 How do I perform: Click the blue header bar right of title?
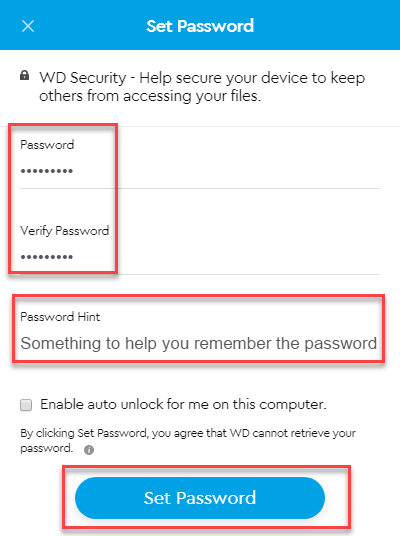[326, 25]
